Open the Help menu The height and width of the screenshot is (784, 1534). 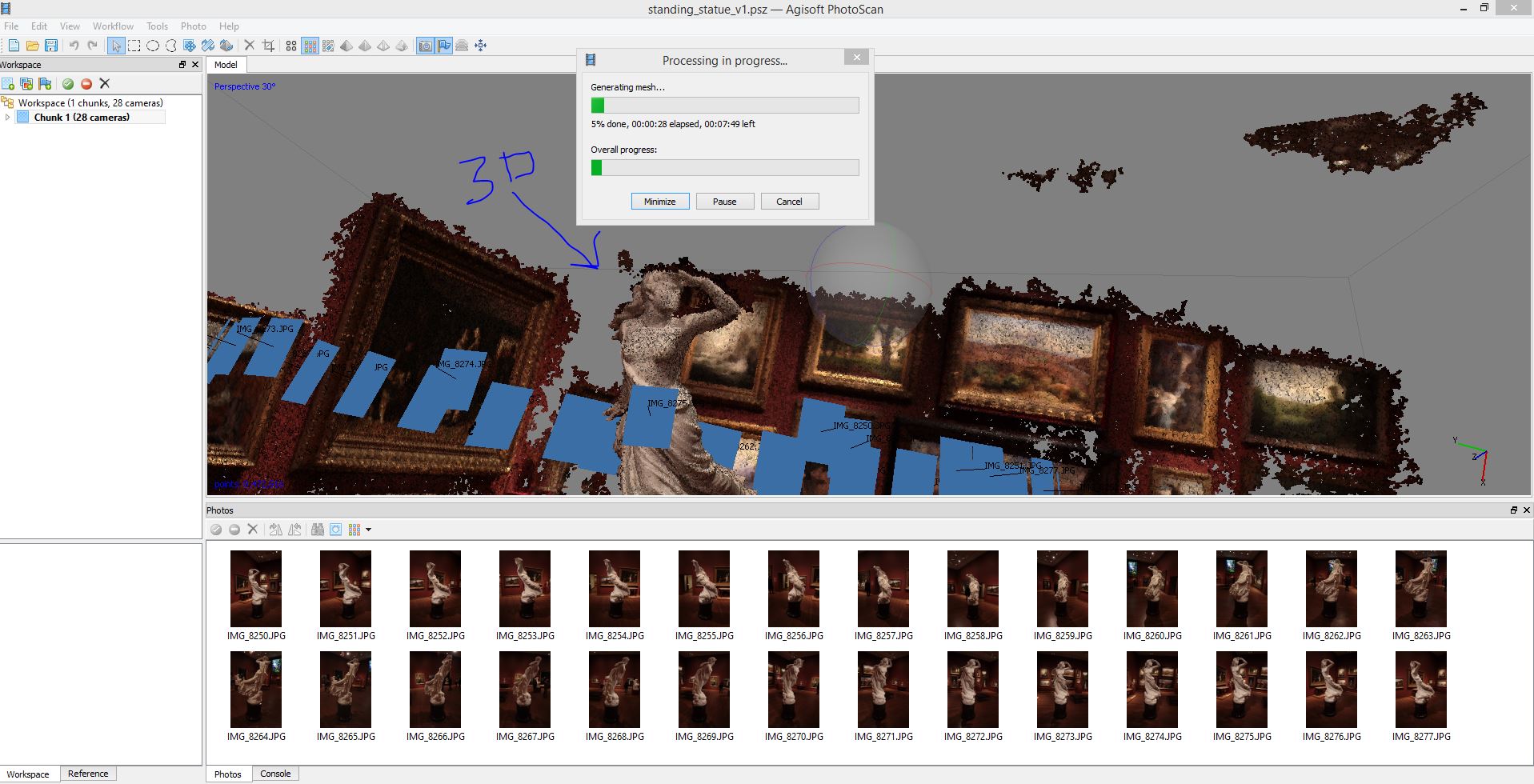229,26
